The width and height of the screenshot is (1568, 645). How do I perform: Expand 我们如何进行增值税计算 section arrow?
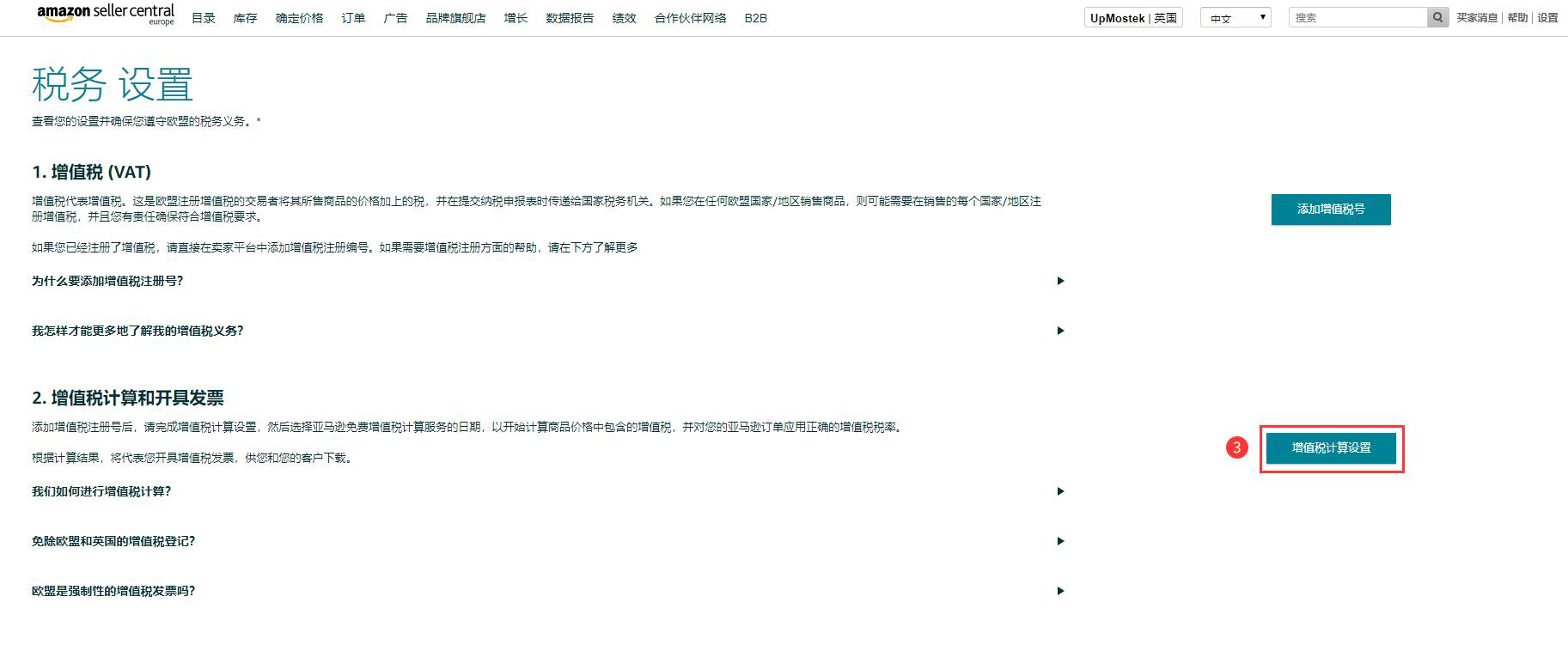(x=1060, y=491)
